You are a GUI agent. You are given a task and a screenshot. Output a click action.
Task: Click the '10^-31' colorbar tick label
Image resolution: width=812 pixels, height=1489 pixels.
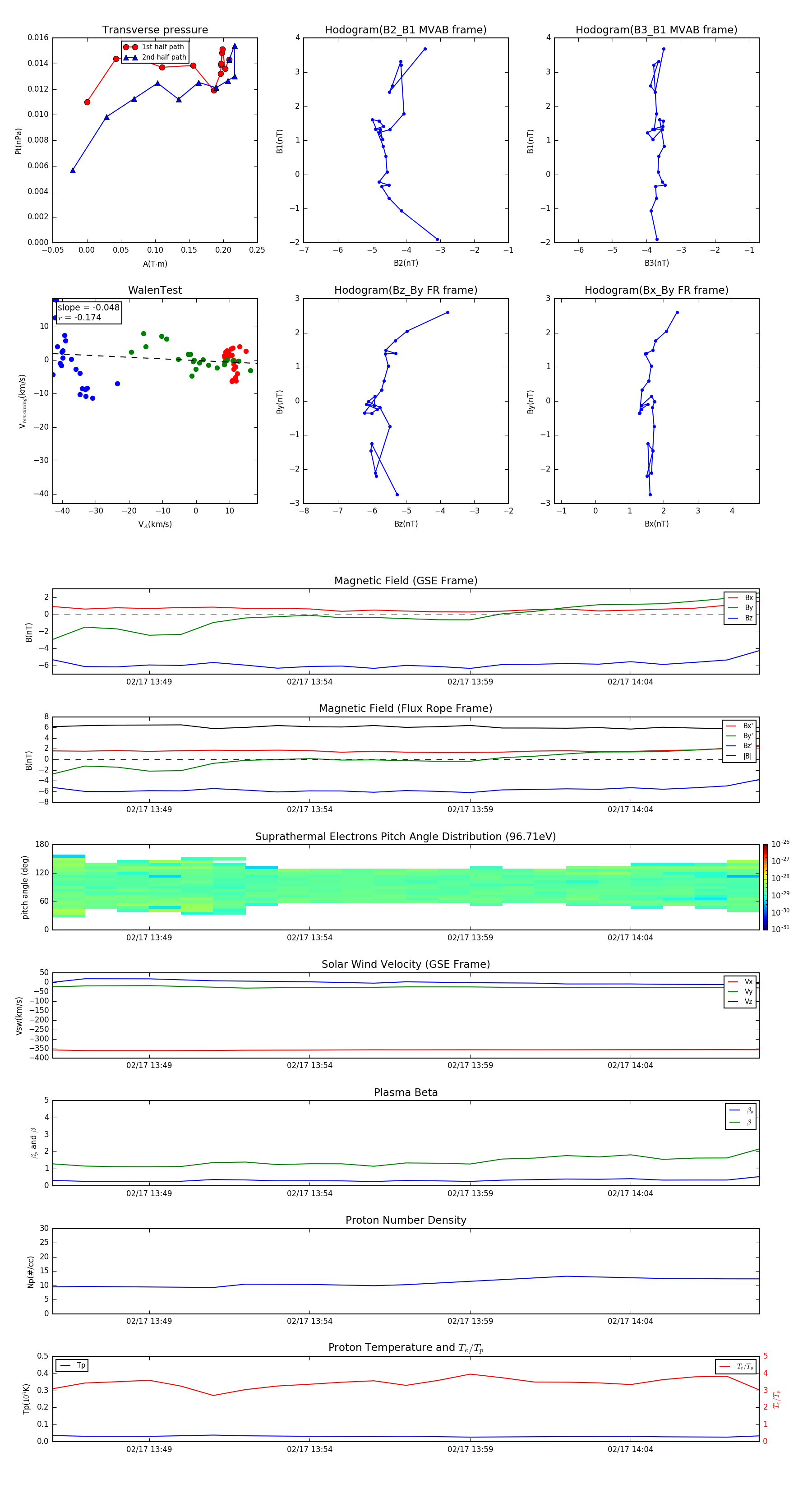[780, 929]
